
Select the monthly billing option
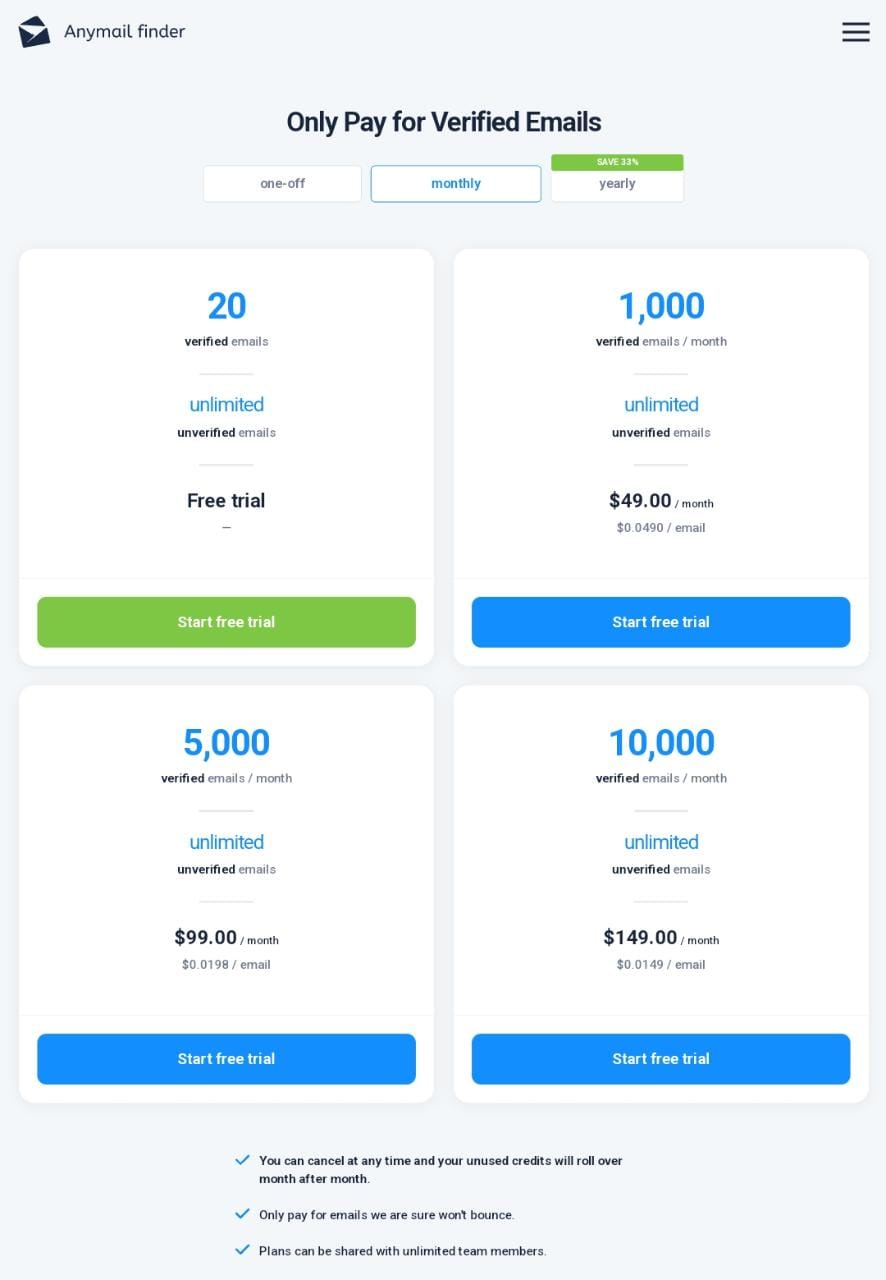click(x=456, y=184)
